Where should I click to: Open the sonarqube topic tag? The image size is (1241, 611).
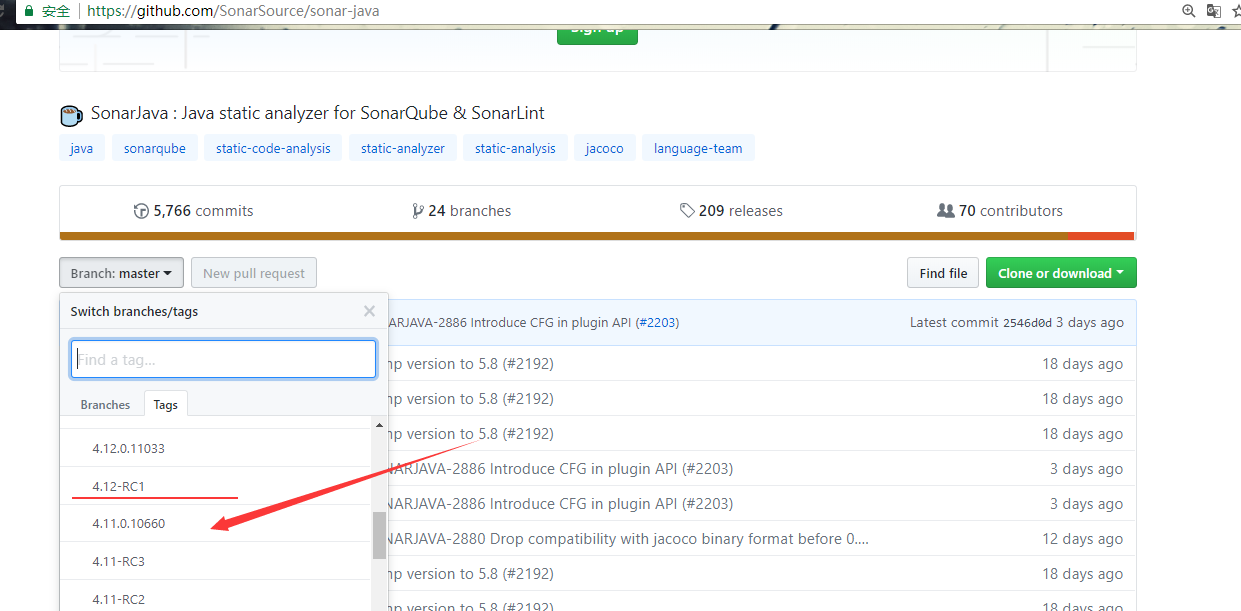tap(155, 148)
